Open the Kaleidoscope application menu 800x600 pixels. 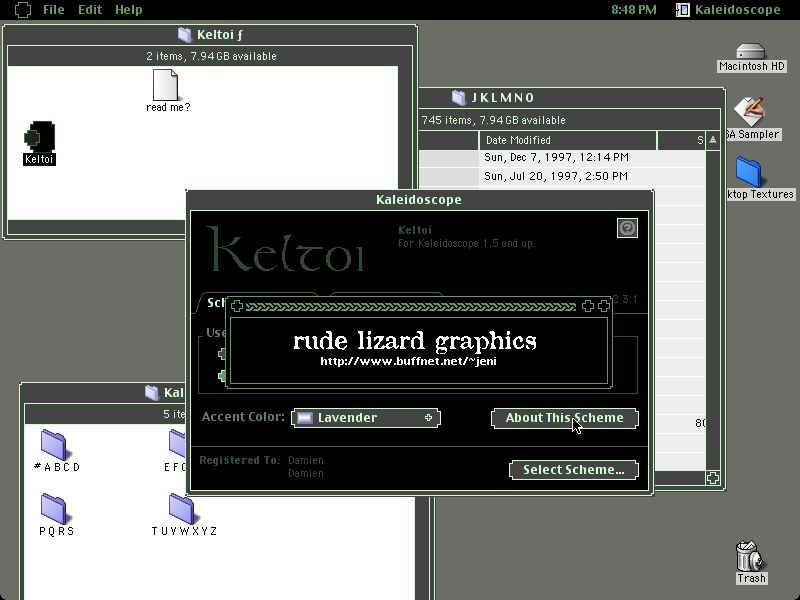coord(729,10)
